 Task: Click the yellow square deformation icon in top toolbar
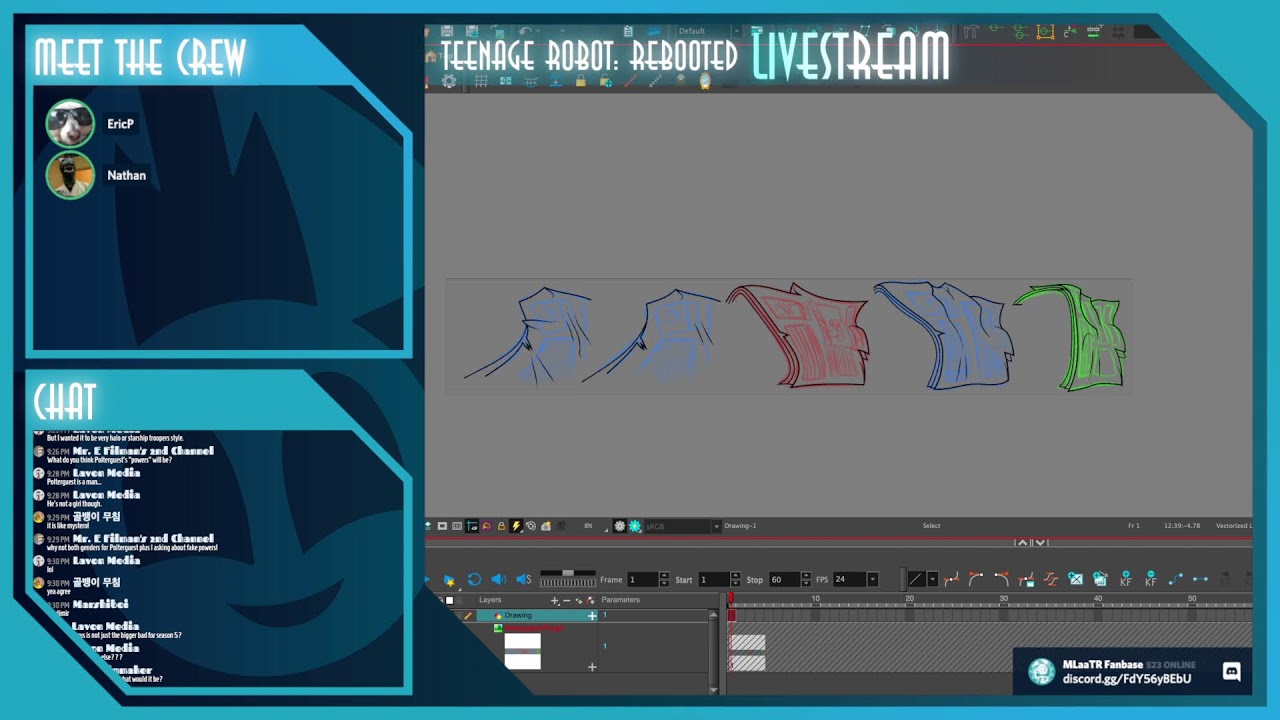click(x=1045, y=31)
